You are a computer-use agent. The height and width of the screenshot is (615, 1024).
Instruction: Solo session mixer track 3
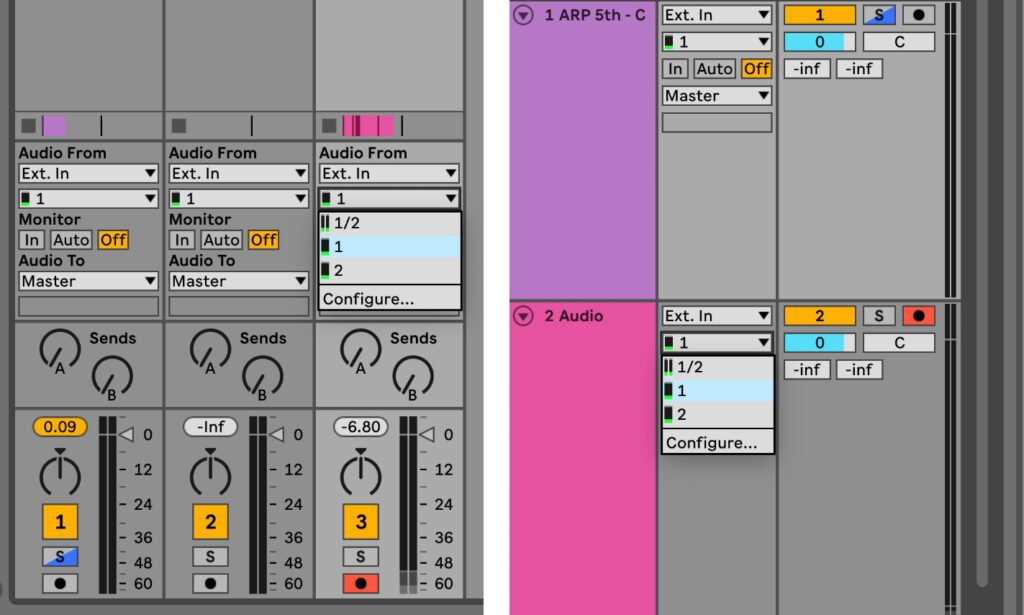[360, 556]
